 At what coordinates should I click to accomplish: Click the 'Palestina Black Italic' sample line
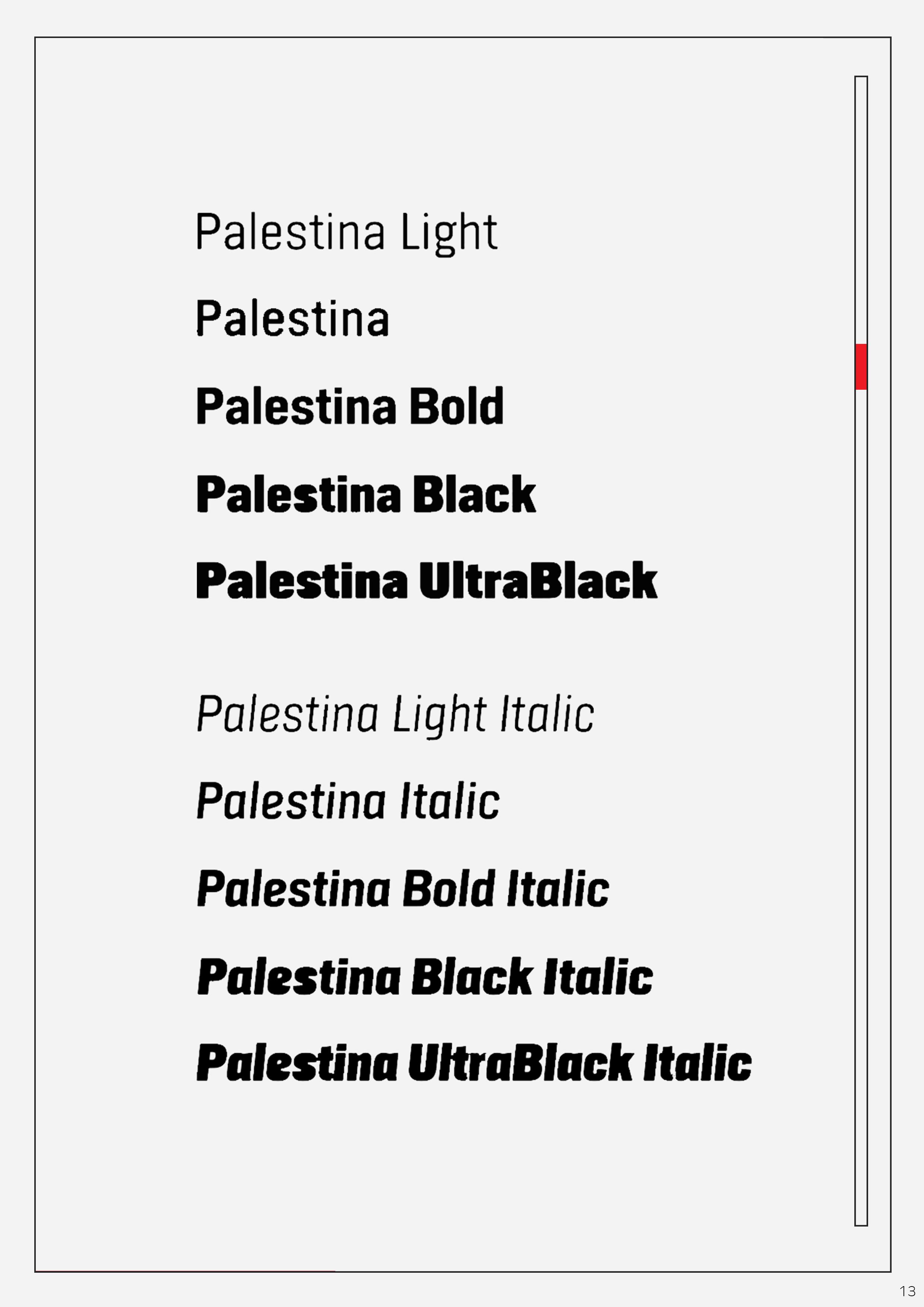424,976
